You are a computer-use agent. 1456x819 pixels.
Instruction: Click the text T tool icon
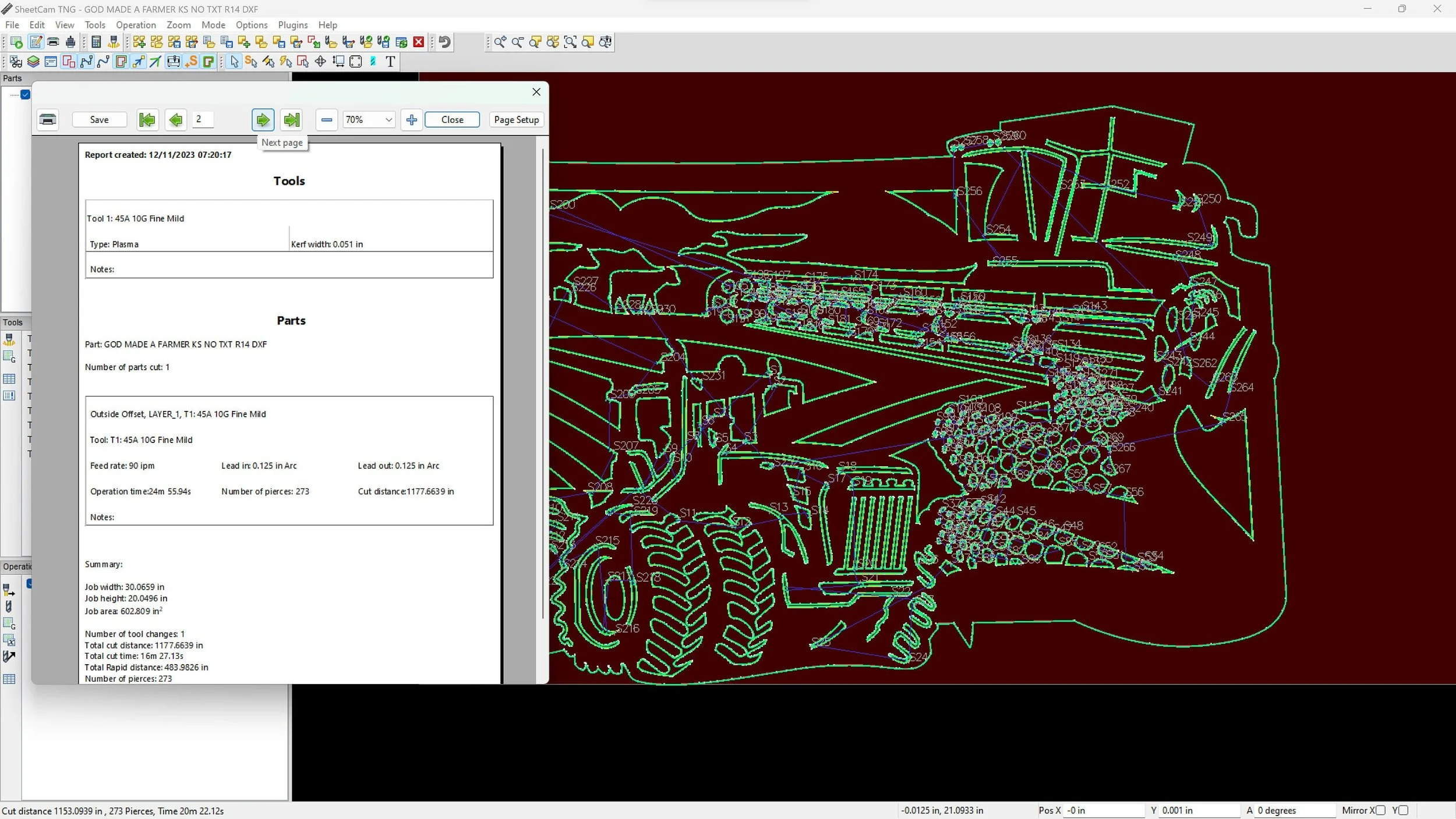390,61
